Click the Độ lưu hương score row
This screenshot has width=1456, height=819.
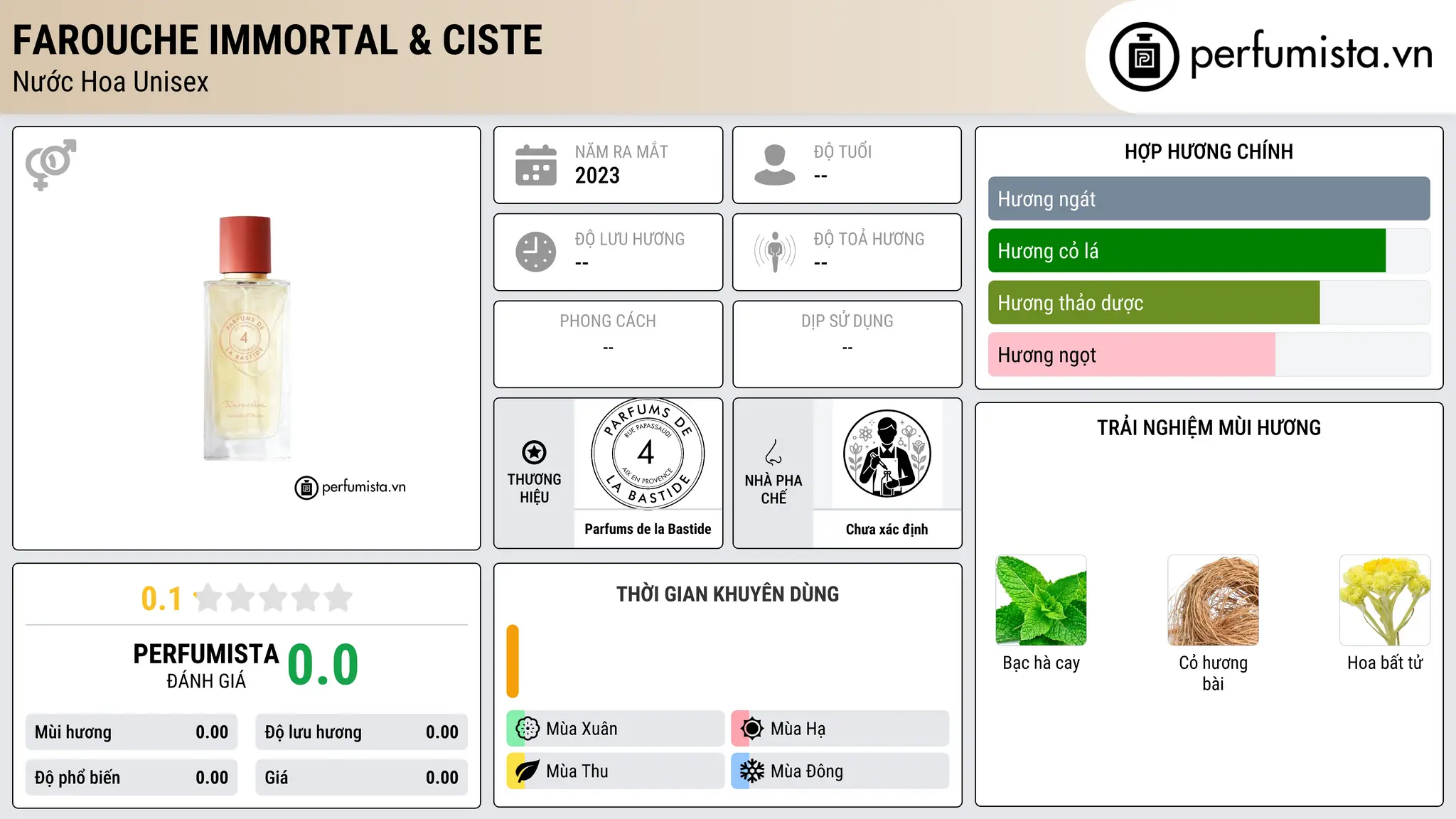pyautogui.click(x=361, y=732)
